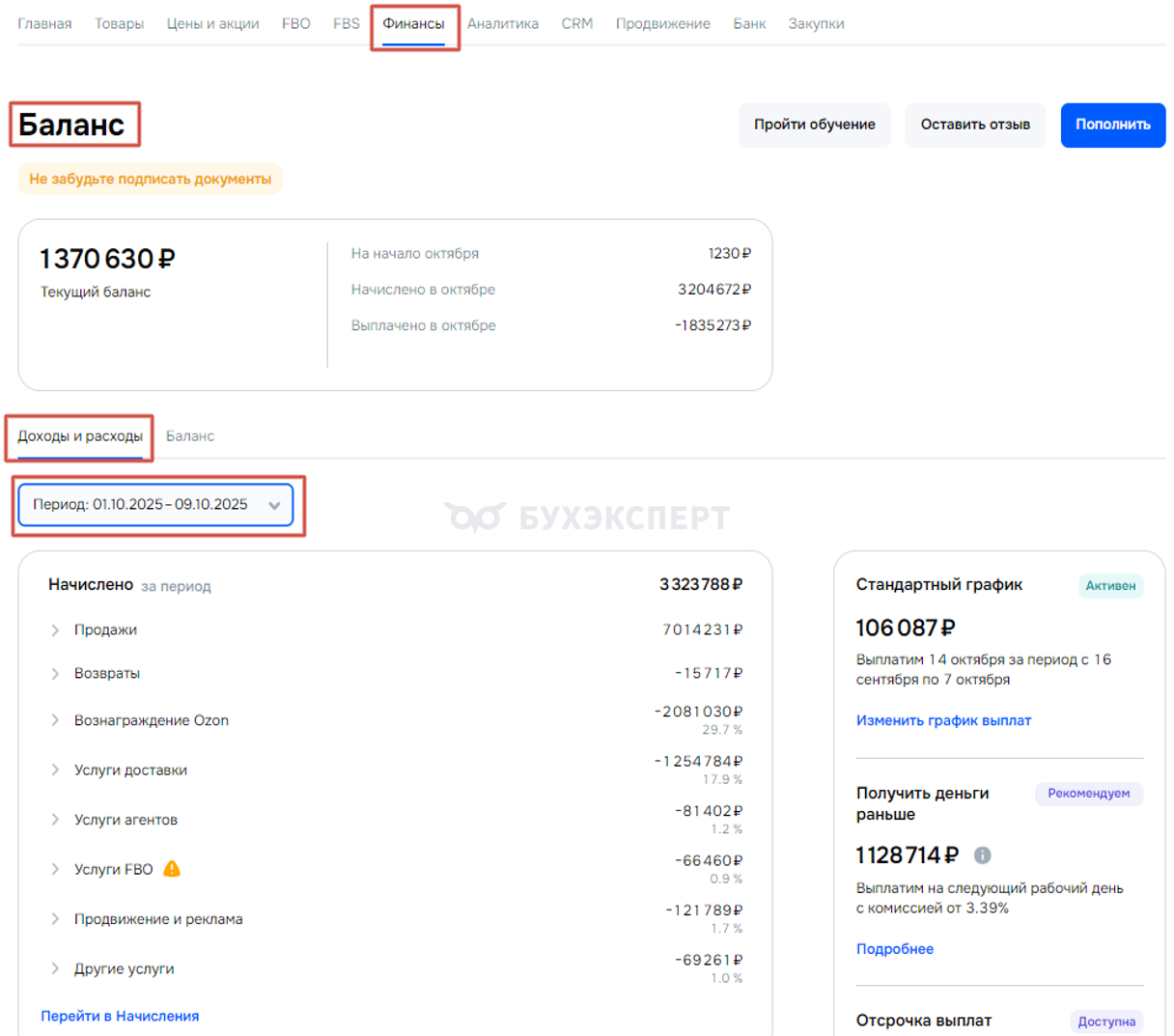Expand the Другие услуги row
Viewport: 1174px width, 1036px height.
[x=55, y=968]
